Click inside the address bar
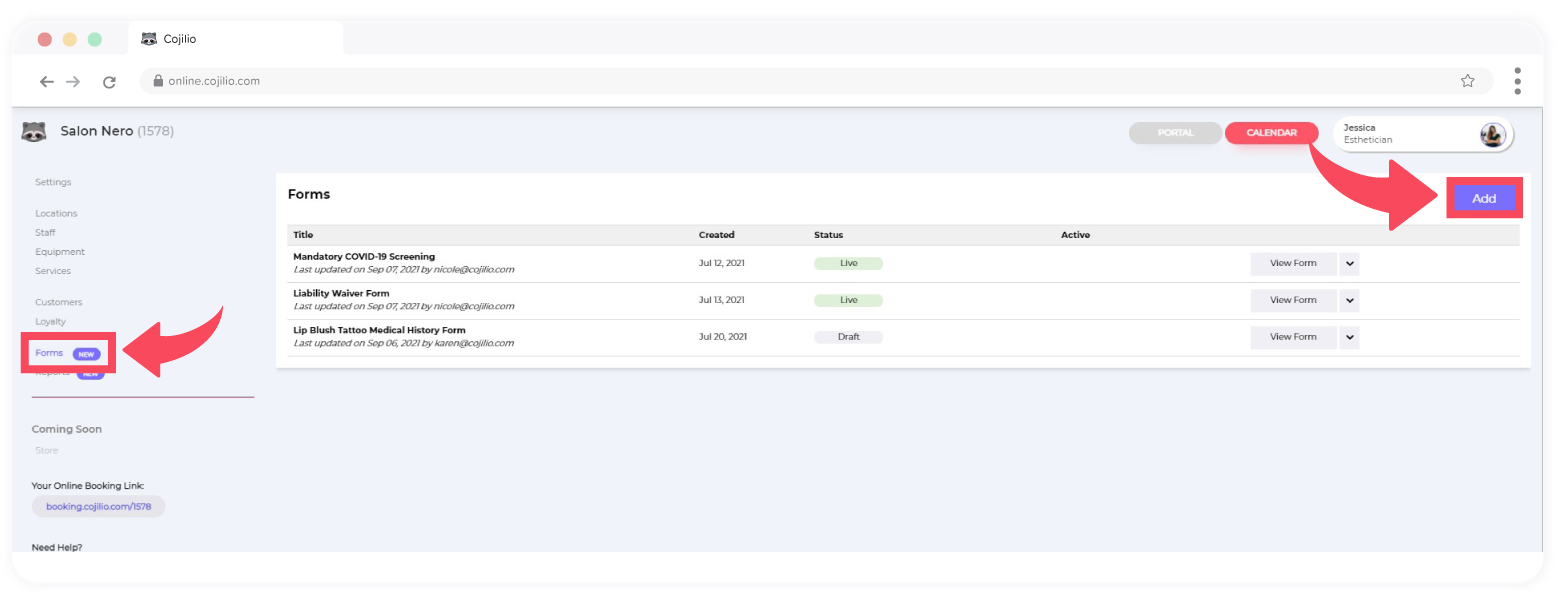The width and height of the screenshot is (1565, 609). pyautogui.click(x=600, y=81)
